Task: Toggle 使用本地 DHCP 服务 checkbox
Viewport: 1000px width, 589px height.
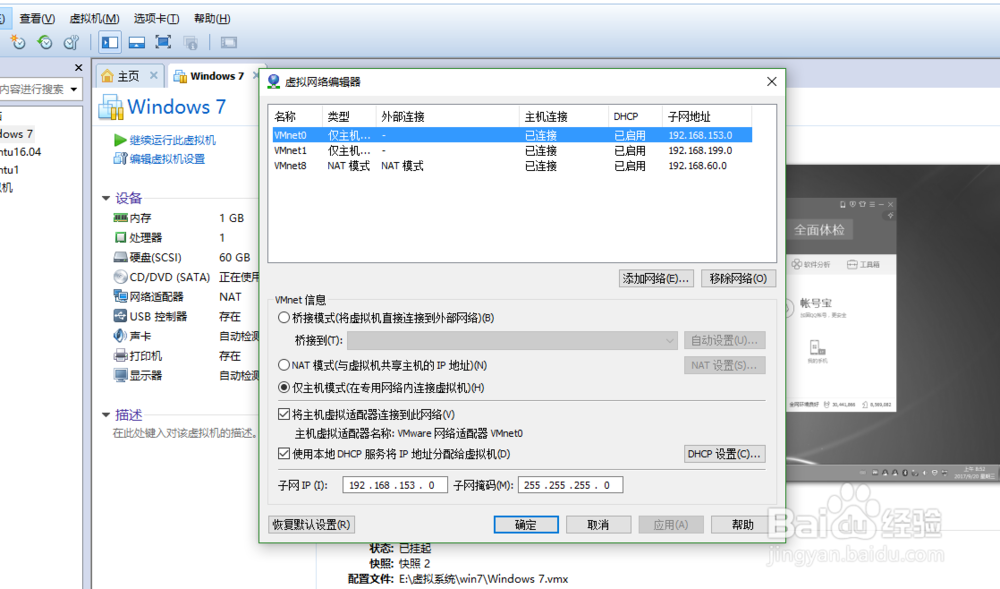Action: click(284, 454)
